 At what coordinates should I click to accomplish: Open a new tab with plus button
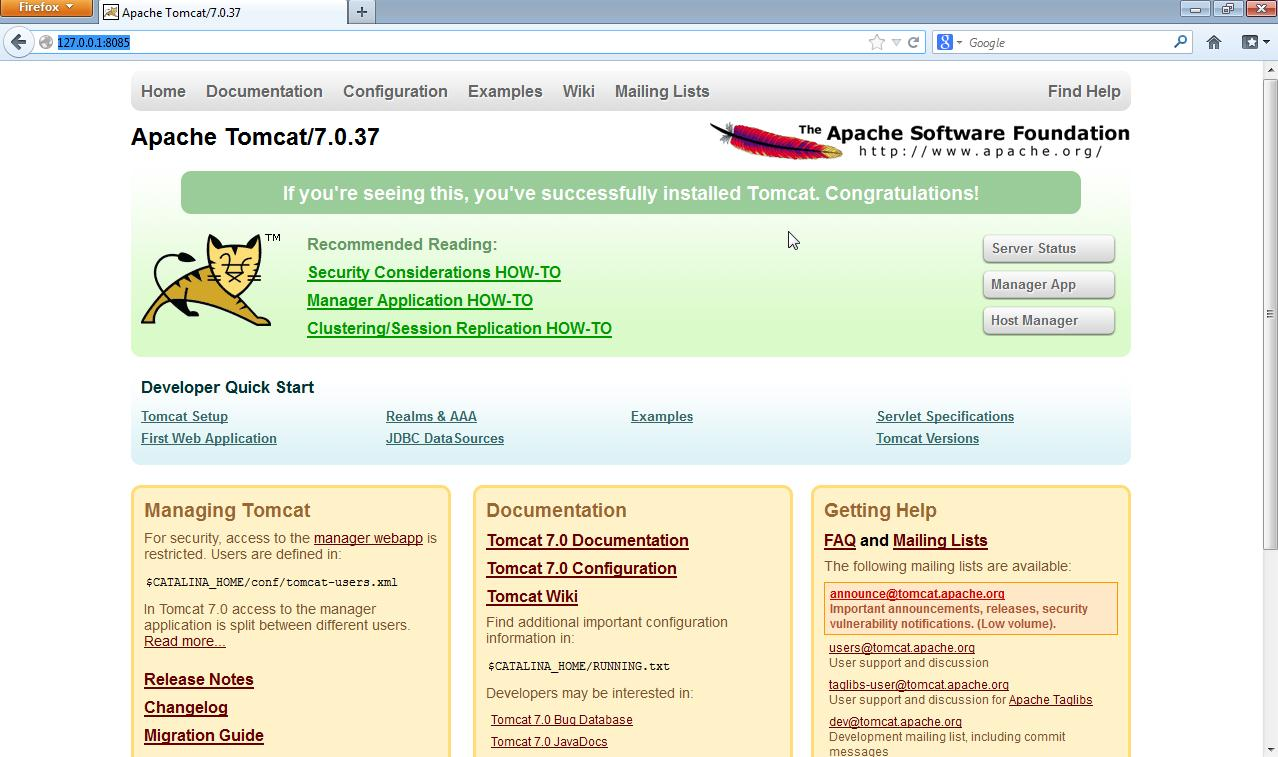361,12
